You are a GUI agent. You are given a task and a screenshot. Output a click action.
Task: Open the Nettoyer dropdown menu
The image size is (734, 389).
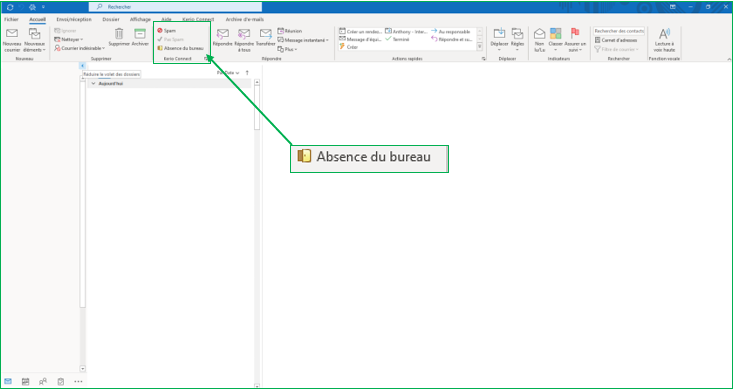[x=69, y=39]
